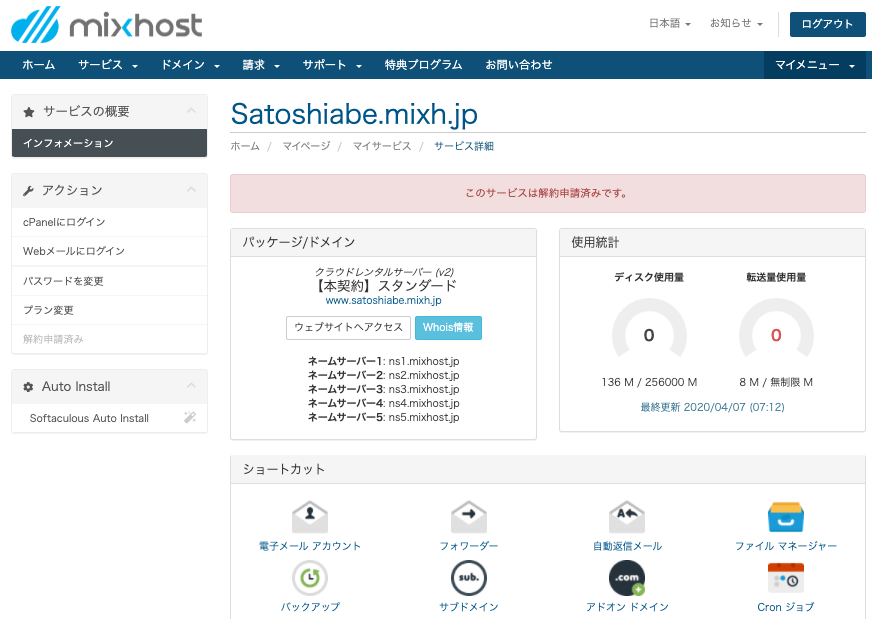Collapse the アクション panel chevron
Image resolution: width=872 pixels, height=619 pixels.
191,189
